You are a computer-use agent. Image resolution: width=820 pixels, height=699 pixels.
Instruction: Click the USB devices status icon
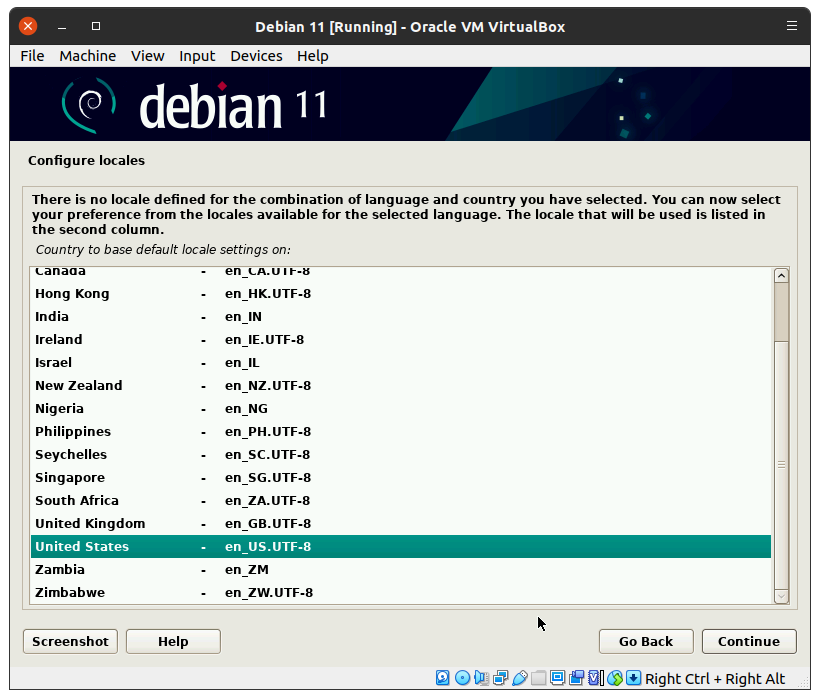519,679
